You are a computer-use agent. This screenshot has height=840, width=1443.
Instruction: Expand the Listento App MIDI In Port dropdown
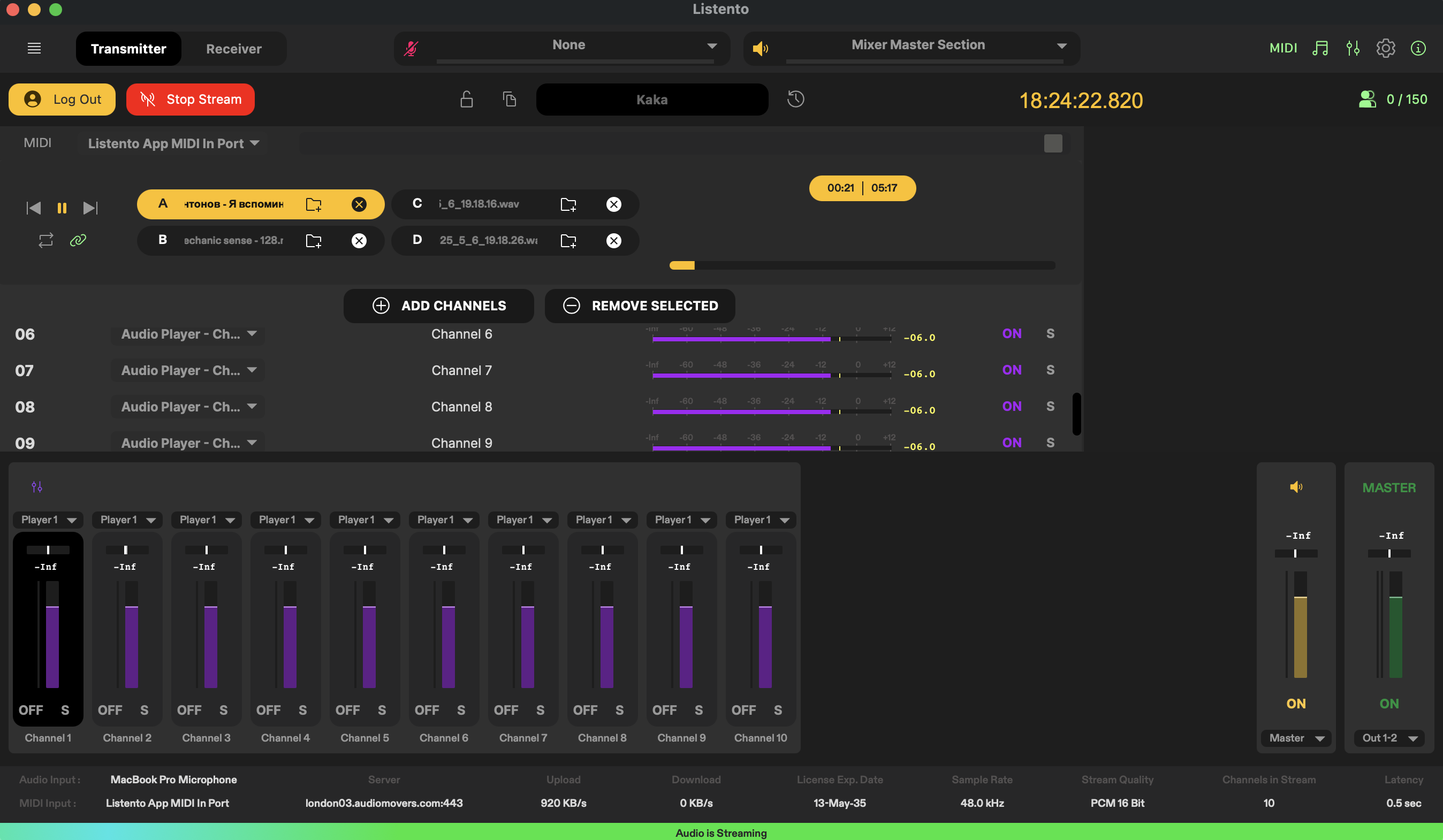click(x=173, y=143)
